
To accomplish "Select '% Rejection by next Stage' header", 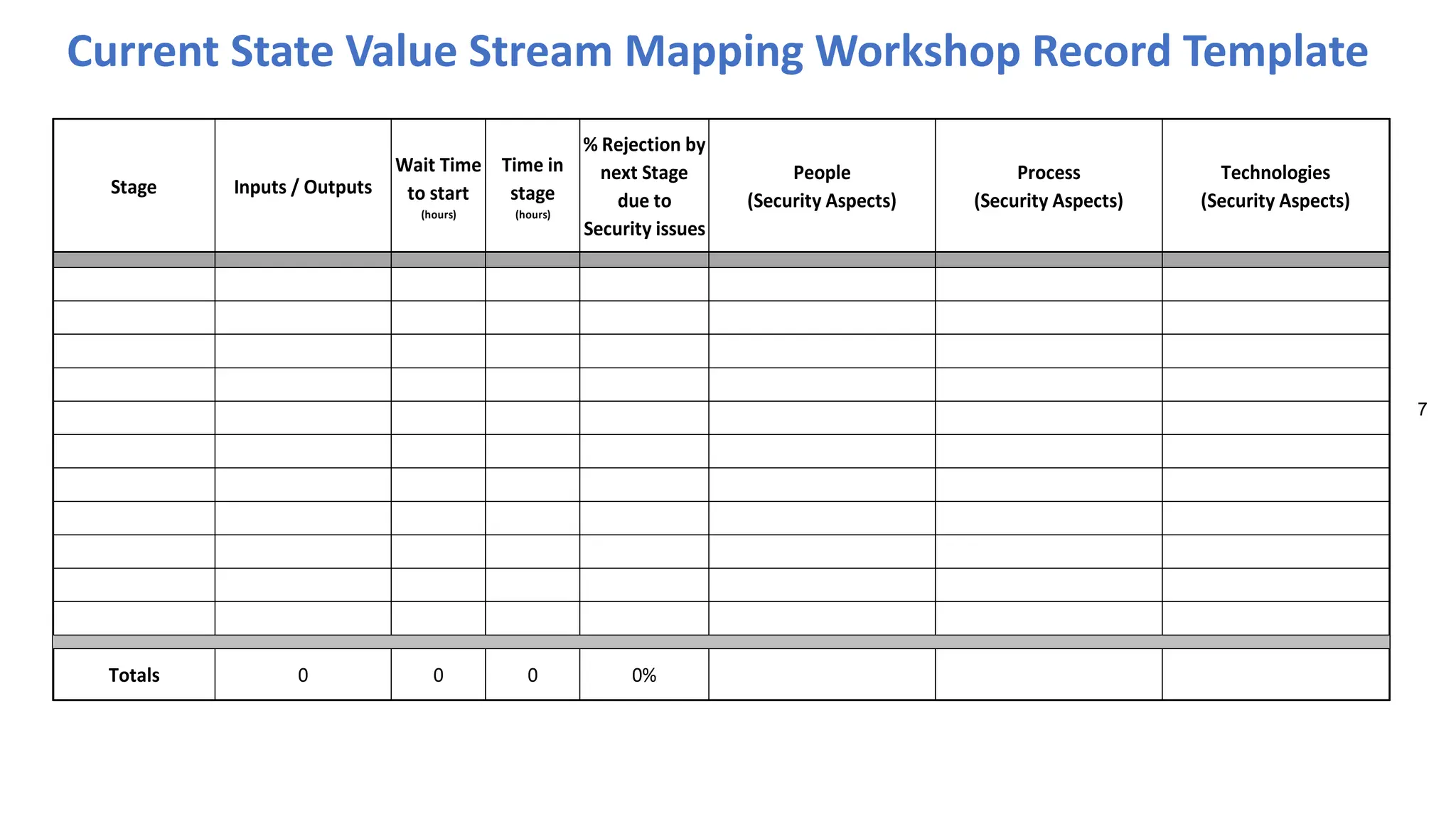I will [644, 186].
